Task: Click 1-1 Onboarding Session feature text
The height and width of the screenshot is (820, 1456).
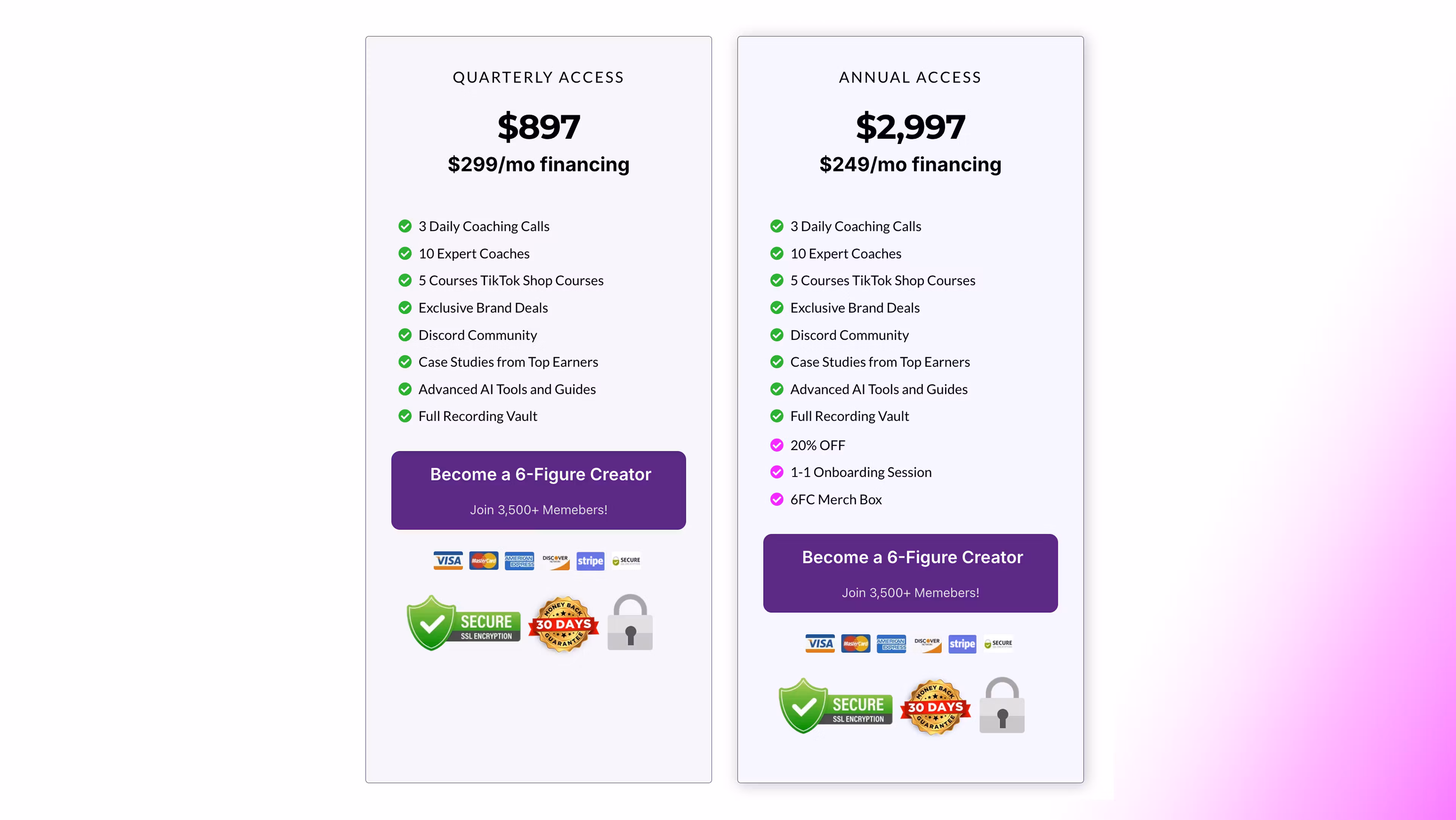Action: click(x=860, y=472)
